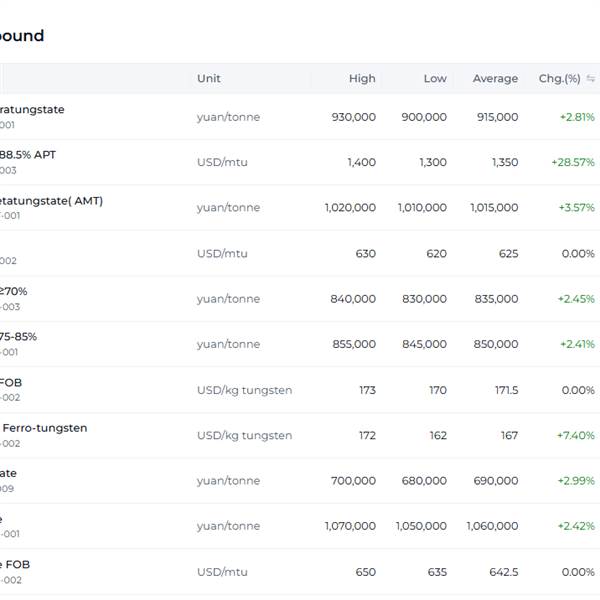This screenshot has height=600, width=600.
Task: Click the Unit column header
Action: click(x=209, y=79)
